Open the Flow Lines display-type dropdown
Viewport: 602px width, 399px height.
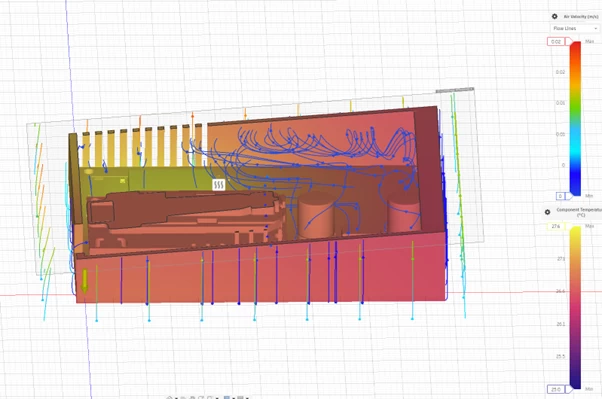tap(575, 28)
